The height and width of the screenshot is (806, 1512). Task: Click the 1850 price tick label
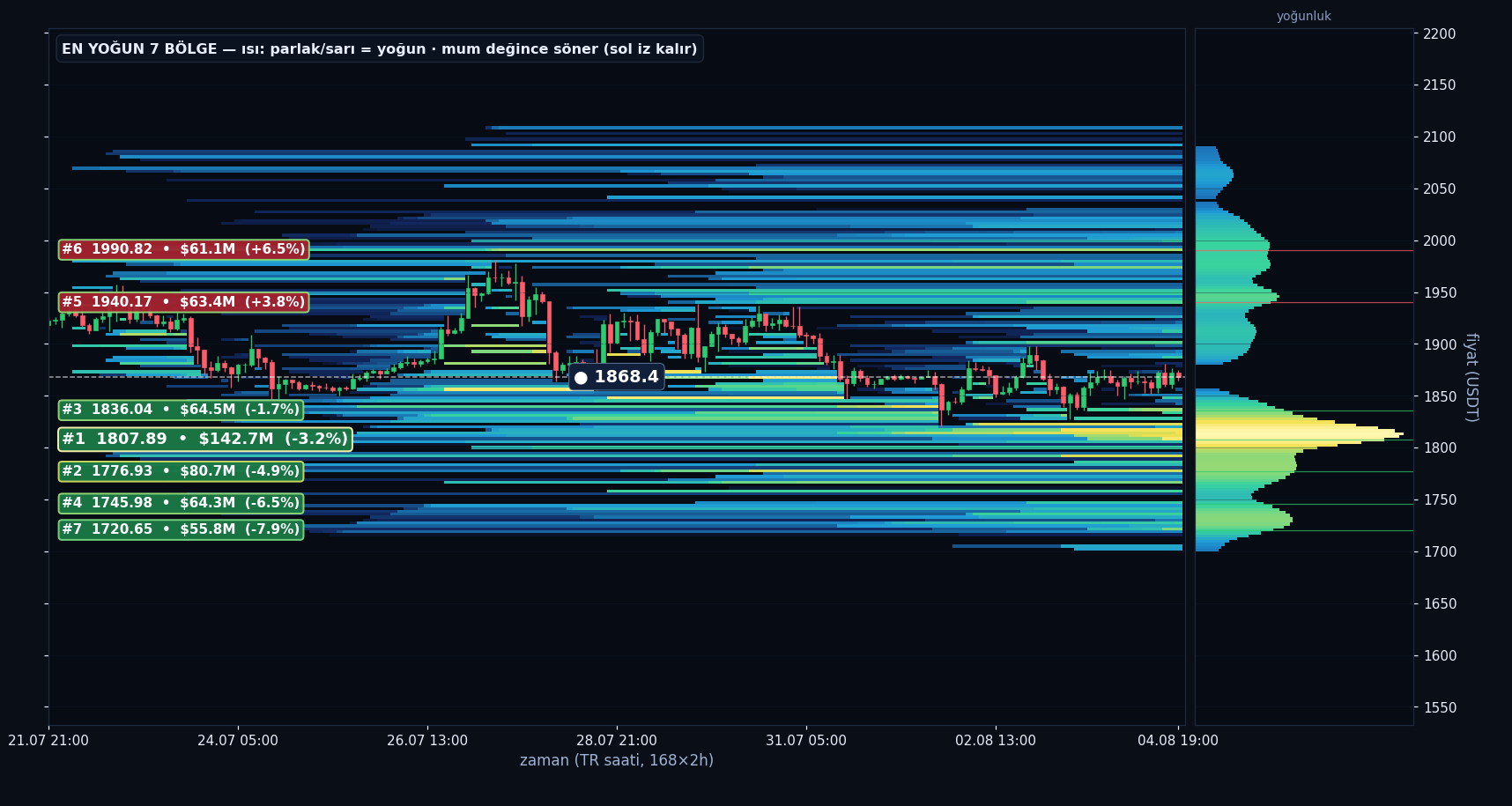coord(1438,396)
